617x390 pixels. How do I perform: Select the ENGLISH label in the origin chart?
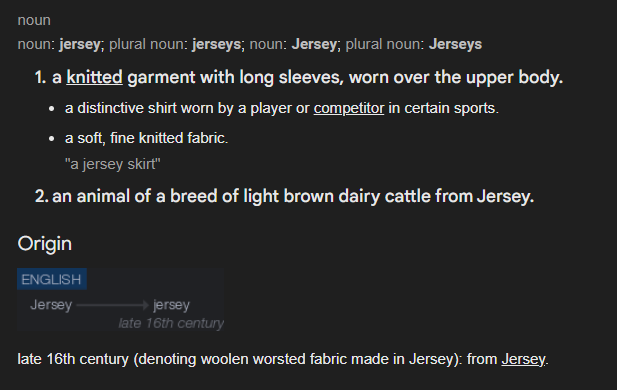point(52,279)
